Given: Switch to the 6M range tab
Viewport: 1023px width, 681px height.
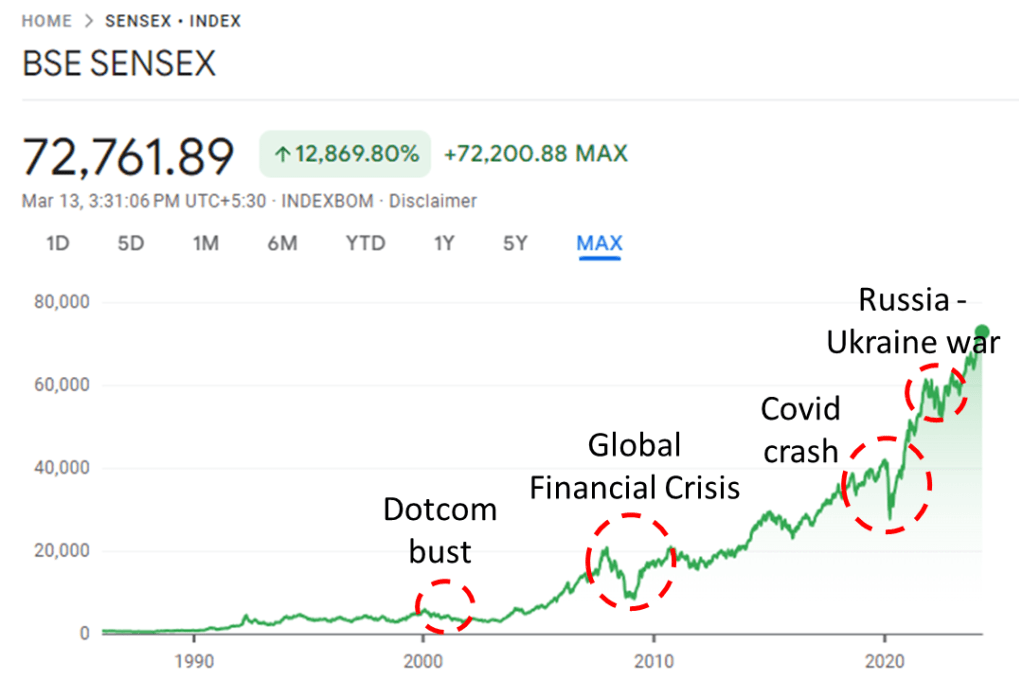Looking at the screenshot, I should pos(282,243).
